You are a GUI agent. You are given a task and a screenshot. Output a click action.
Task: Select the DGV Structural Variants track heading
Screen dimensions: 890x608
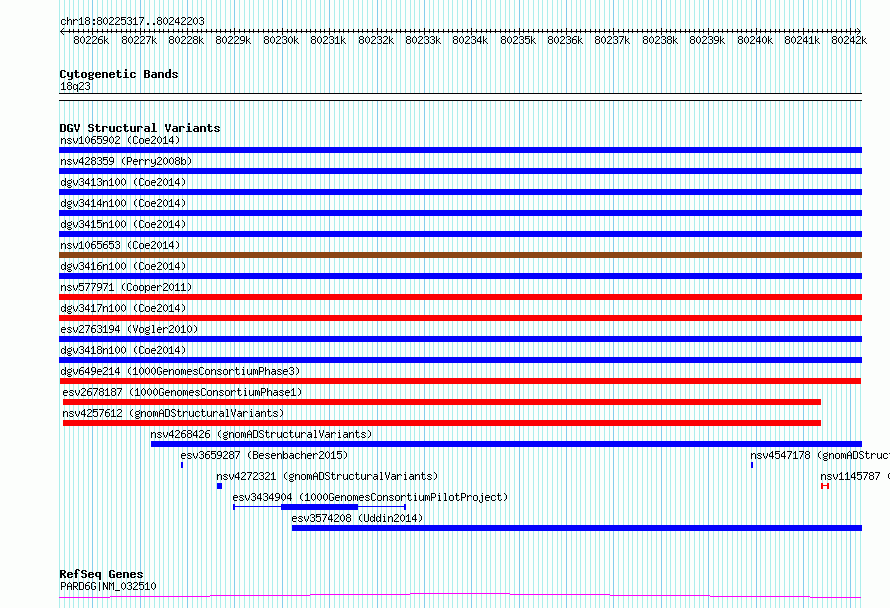[140, 128]
